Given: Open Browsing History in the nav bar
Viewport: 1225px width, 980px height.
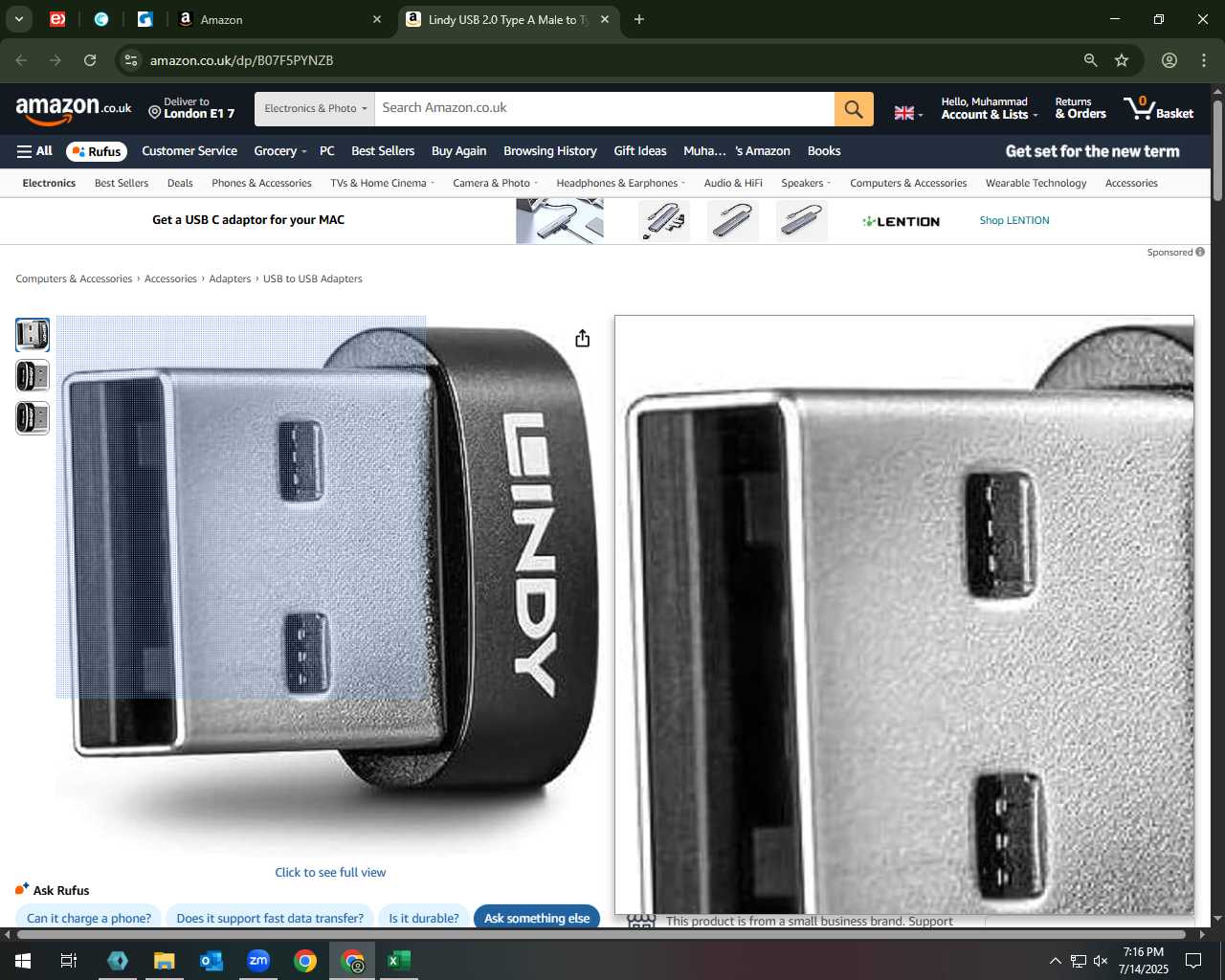Looking at the screenshot, I should coord(550,151).
